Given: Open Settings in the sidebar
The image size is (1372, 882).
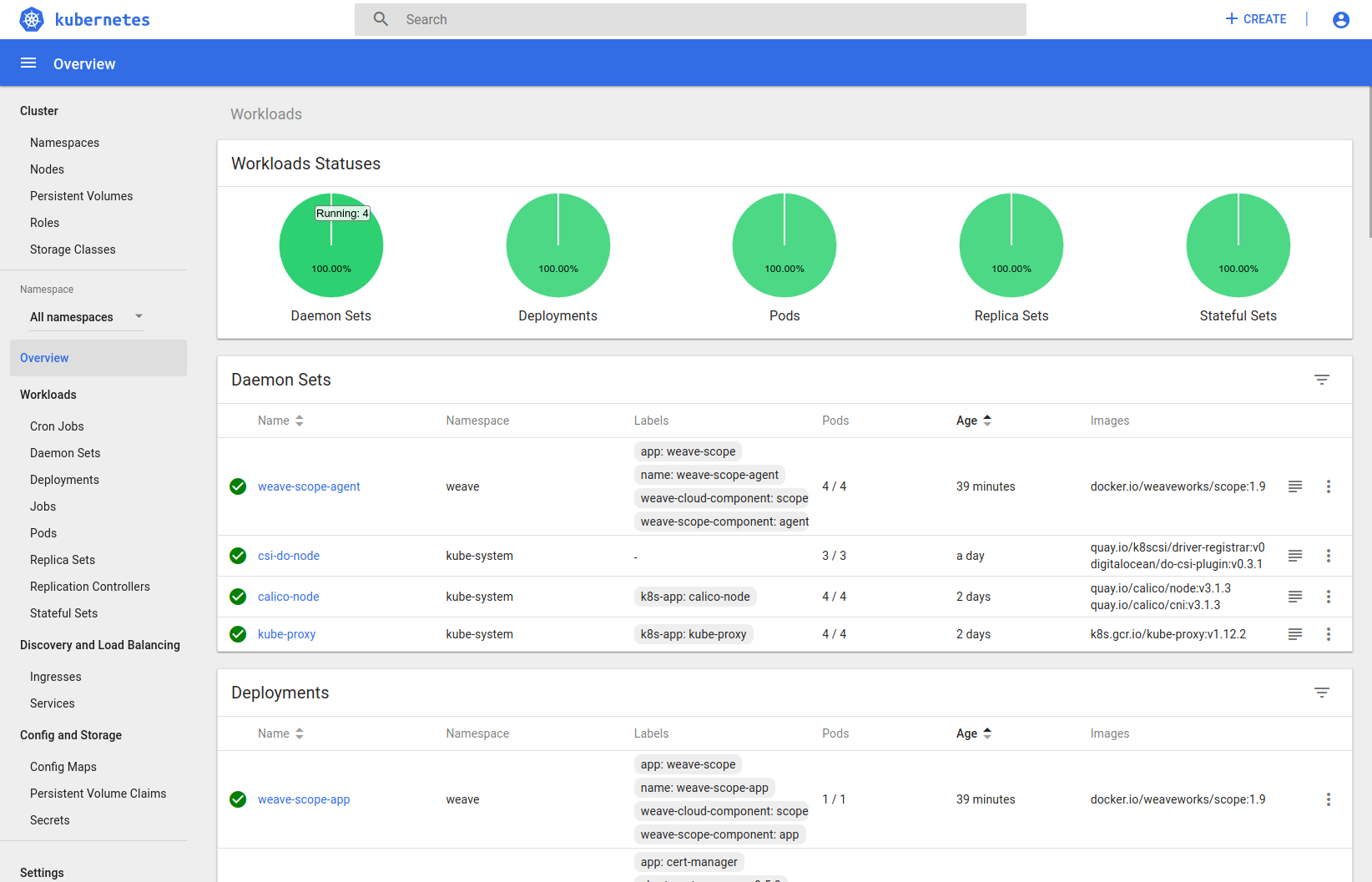Looking at the screenshot, I should click(x=42, y=873).
